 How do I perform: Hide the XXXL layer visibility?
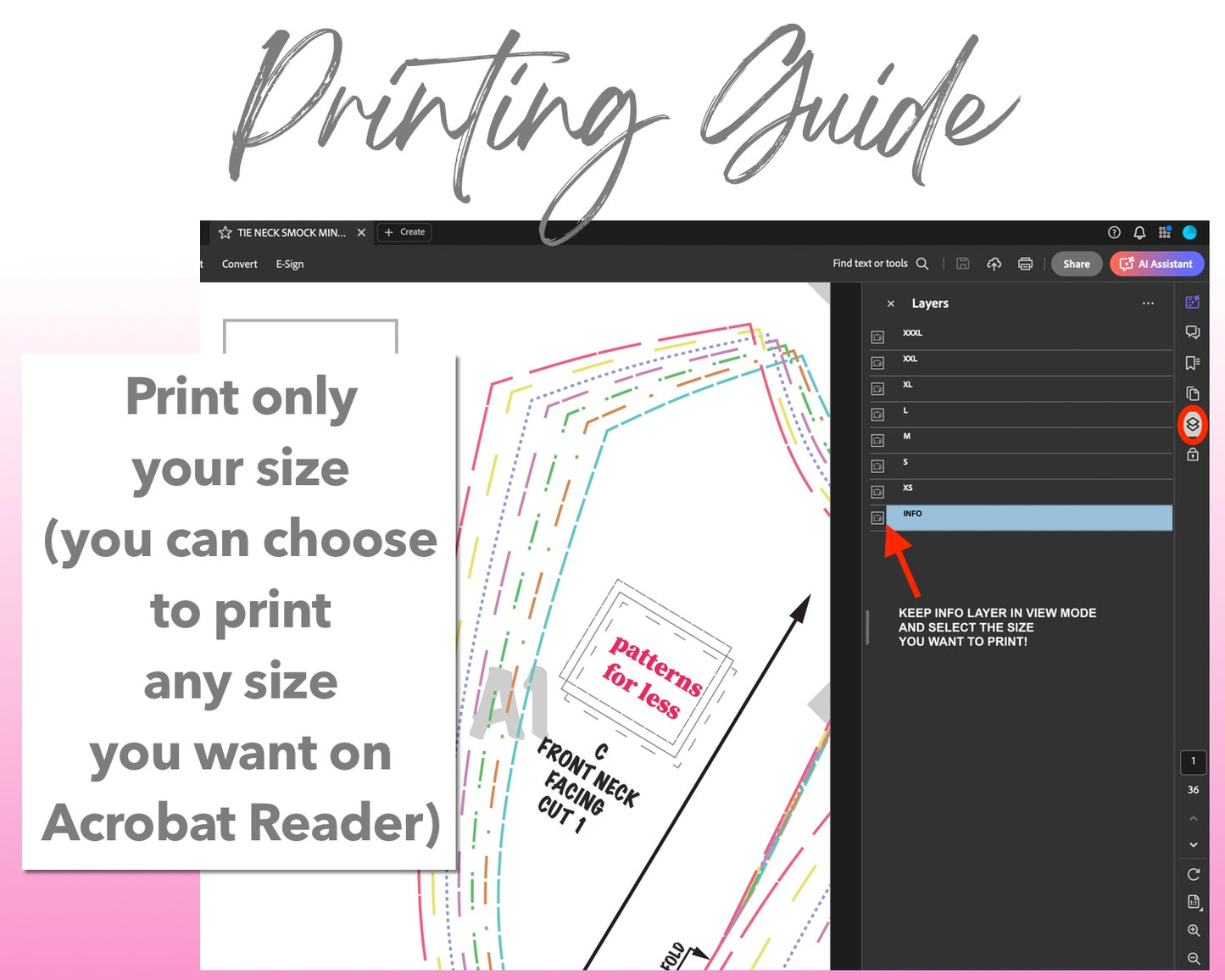pos(877,337)
